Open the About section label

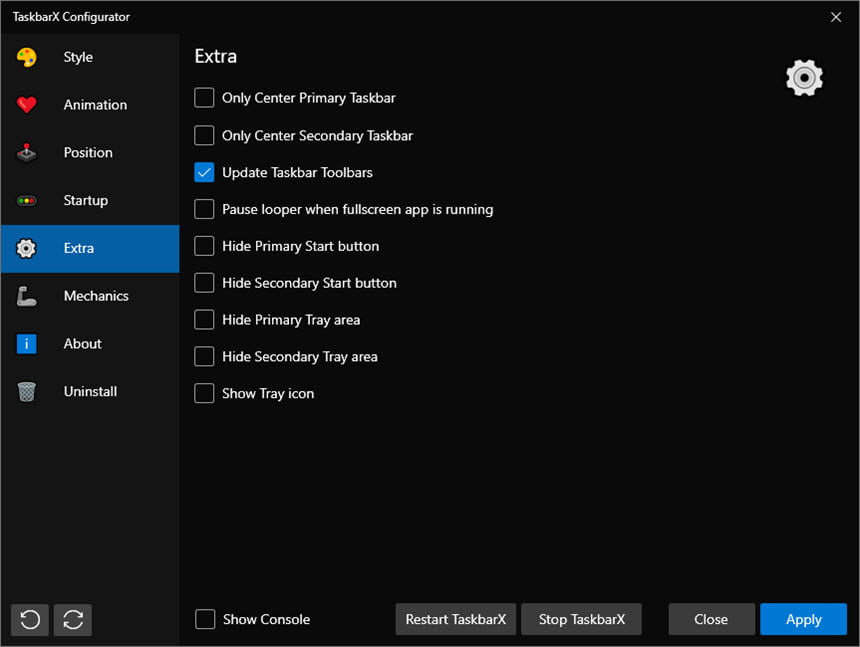point(82,344)
